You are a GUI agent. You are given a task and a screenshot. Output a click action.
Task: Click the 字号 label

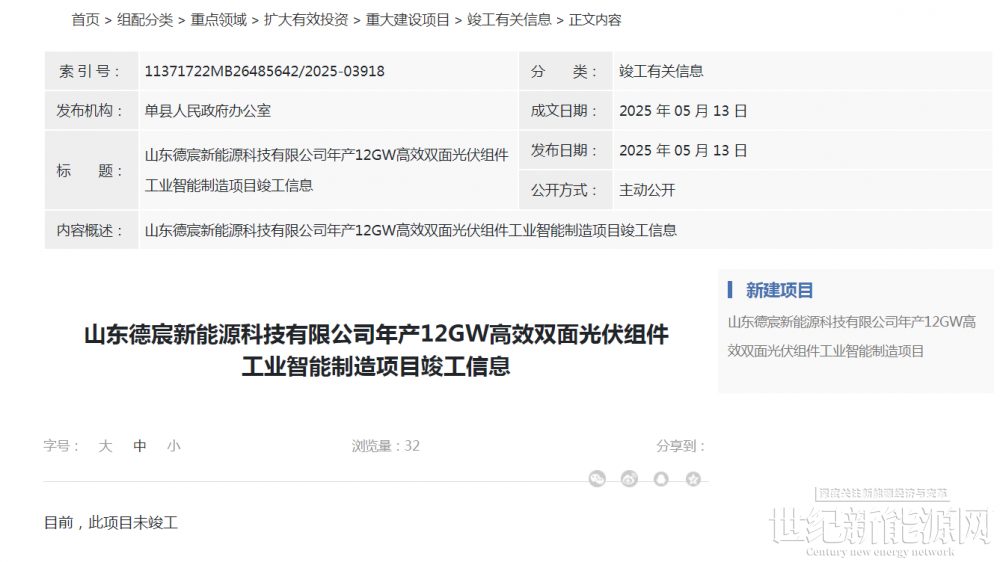pyautogui.click(x=61, y=446)
